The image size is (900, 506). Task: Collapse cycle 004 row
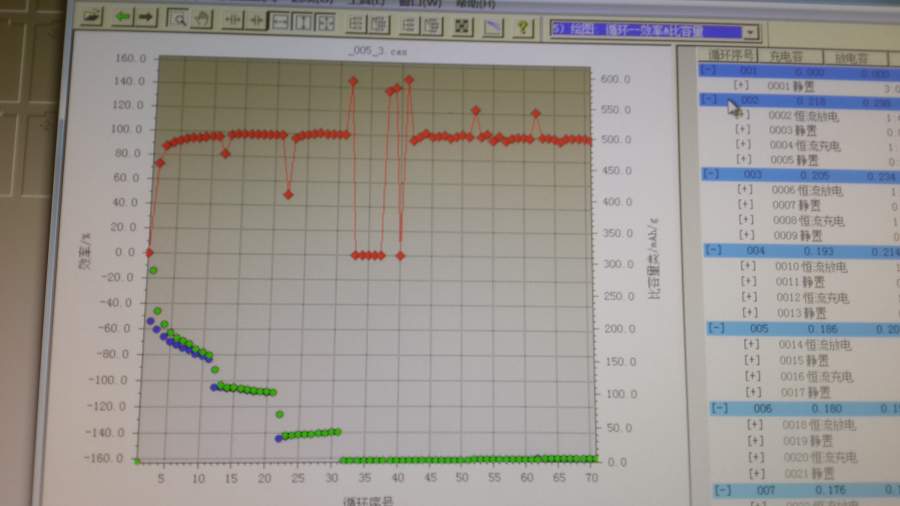[x=714, y=250]
